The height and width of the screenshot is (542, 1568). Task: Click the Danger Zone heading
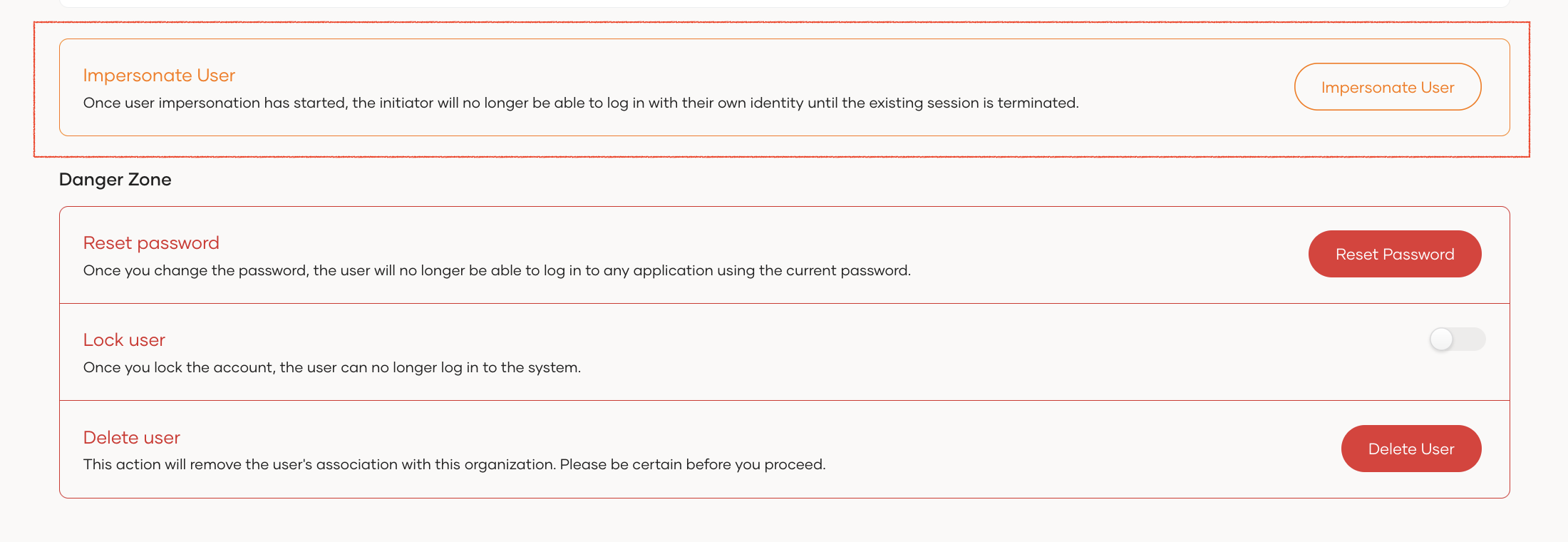click(115, 179)
